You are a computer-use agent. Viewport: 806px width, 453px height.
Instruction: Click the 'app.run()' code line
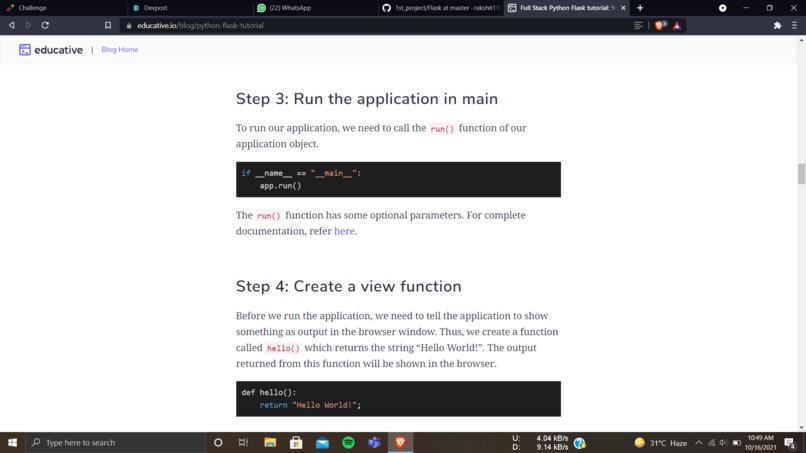pos(280,186)
